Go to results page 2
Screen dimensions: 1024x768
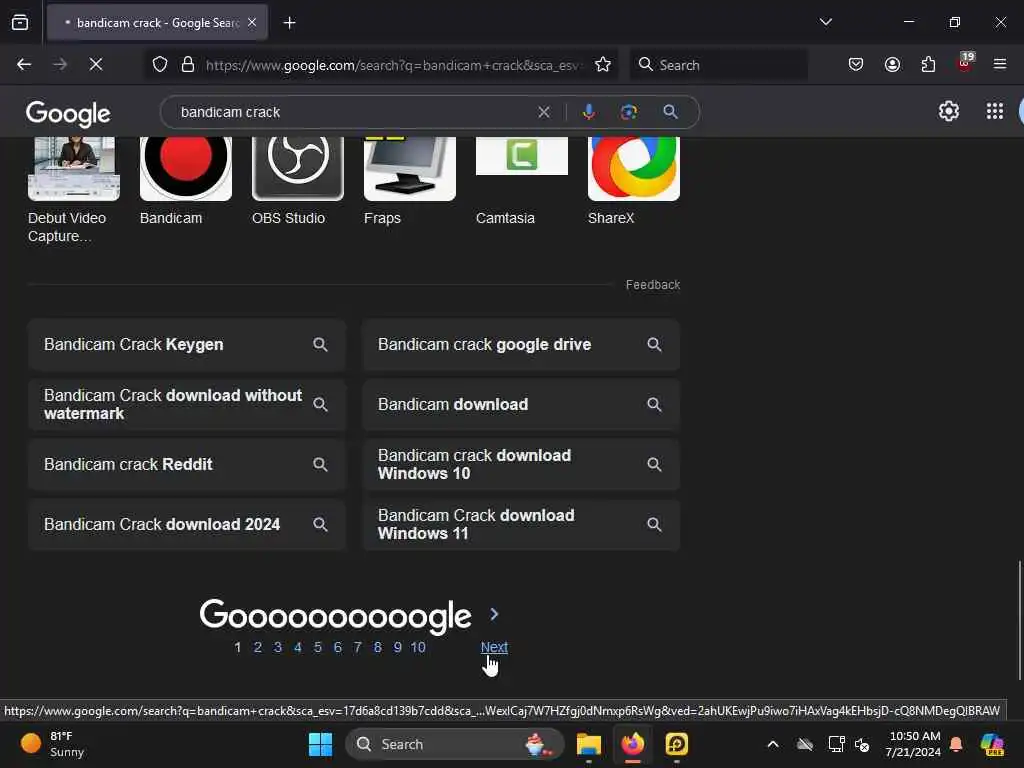tap(258, 647)
